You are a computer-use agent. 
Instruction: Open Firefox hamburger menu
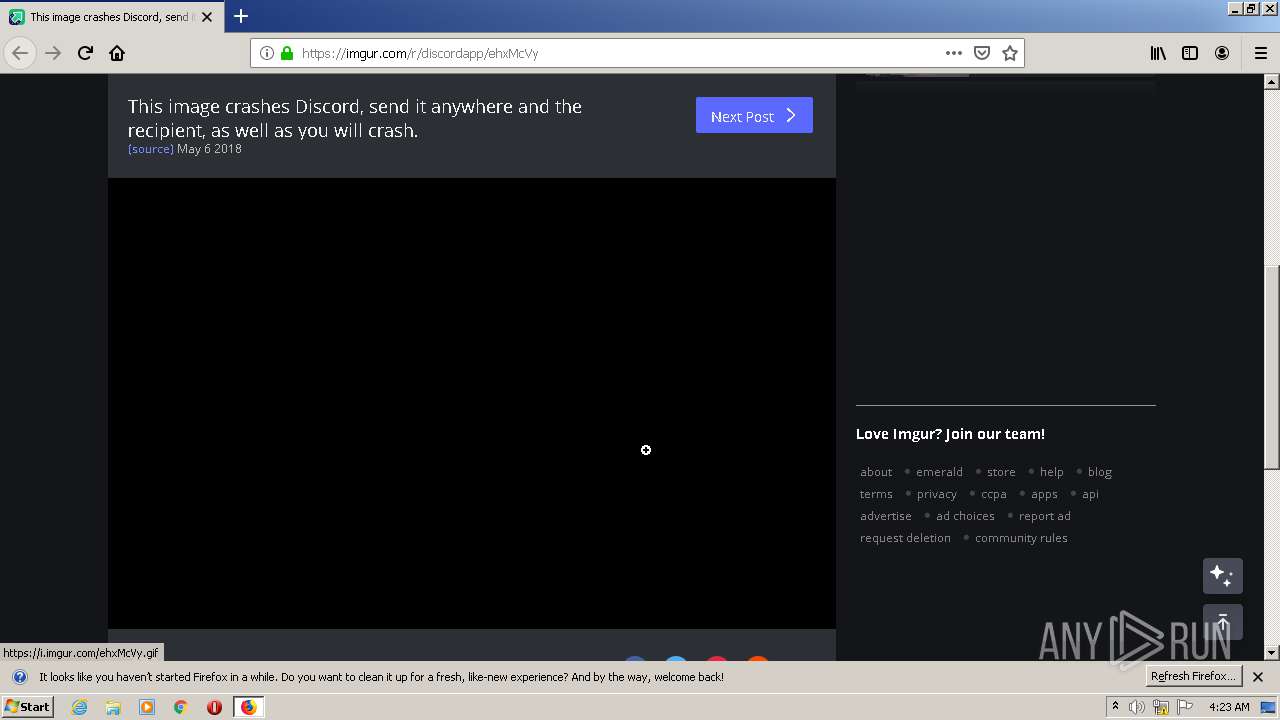tap(1261, 53)
